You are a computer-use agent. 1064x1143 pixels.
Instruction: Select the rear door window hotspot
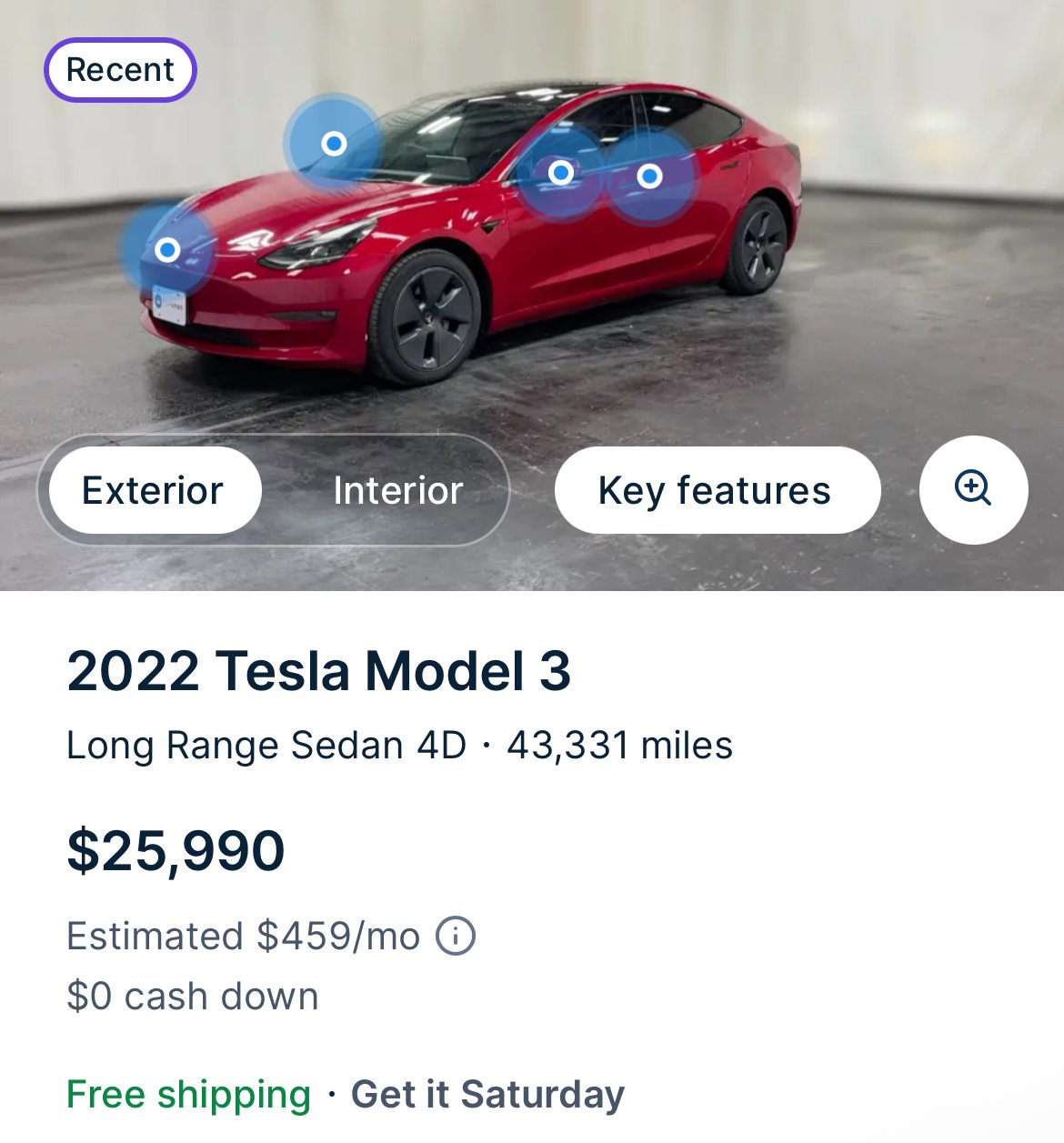[x=649, y=175]
